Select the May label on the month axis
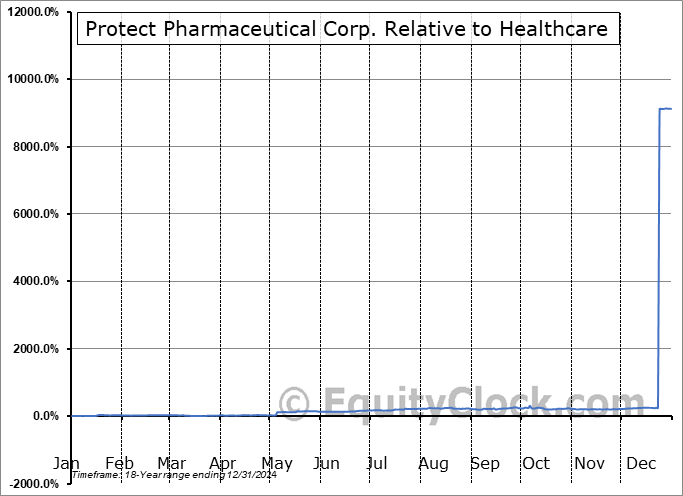 point(276,464)
